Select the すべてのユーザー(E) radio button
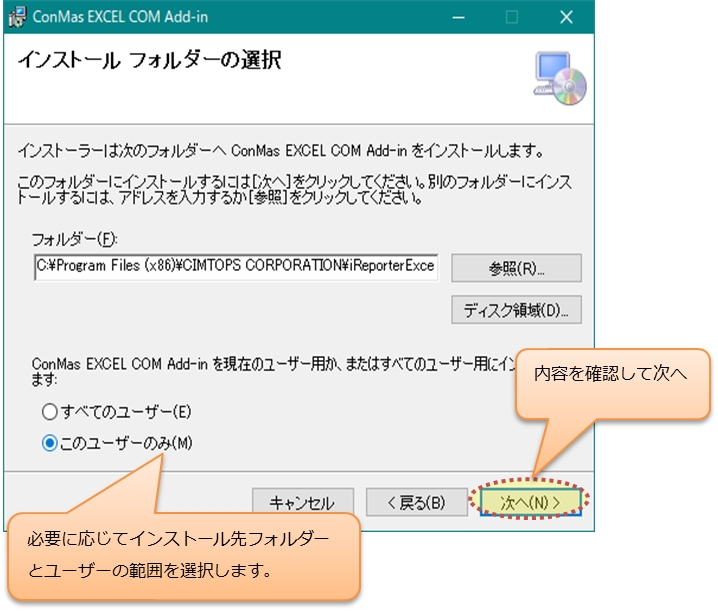The image size is (718, 611). [50, 411]
